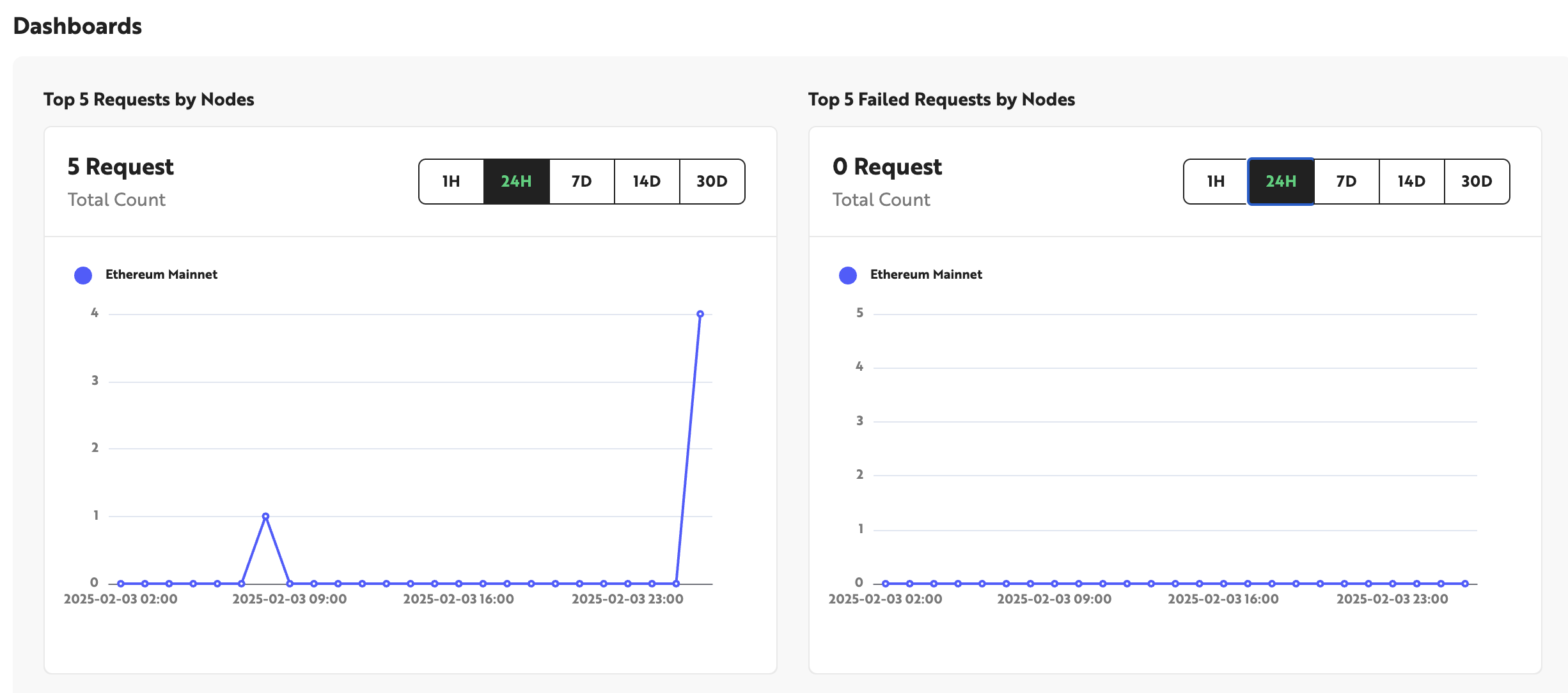Click the Dashboards page heading
1568x693 pixels.
pyautogui.click(x=77, y=26)
